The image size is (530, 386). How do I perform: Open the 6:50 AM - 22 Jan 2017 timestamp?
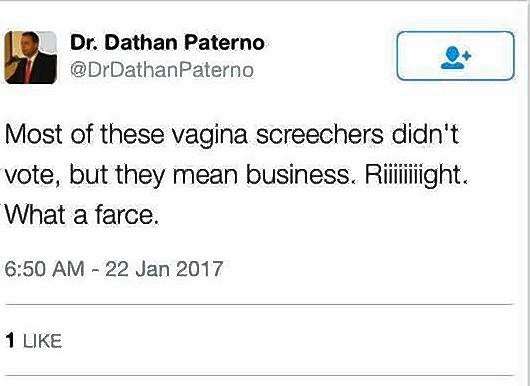pyautogui.click(x=114, y=269)
